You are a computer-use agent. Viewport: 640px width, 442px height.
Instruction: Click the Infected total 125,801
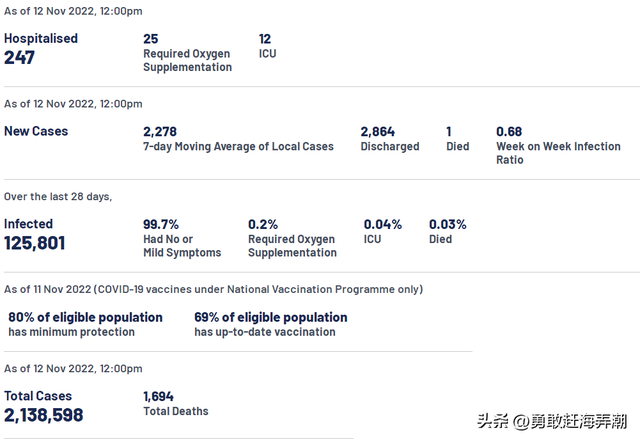[x=35, y=243]
